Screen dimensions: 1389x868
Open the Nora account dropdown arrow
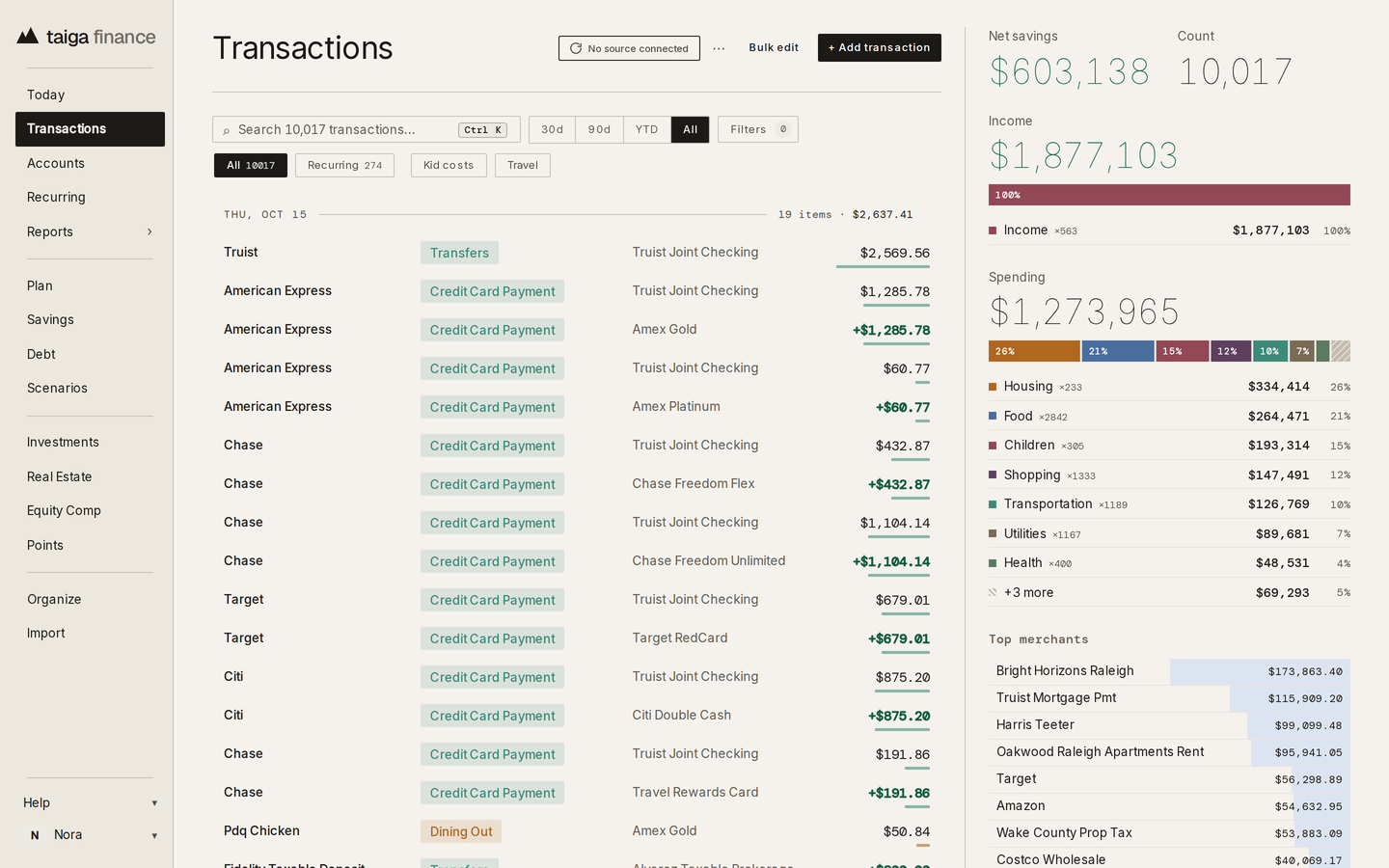(x=154, y=835)
